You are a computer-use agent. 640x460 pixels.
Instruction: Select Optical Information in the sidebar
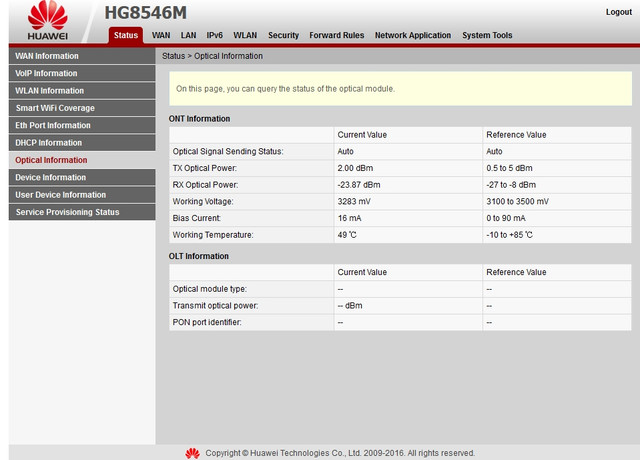tap(82, 160)
